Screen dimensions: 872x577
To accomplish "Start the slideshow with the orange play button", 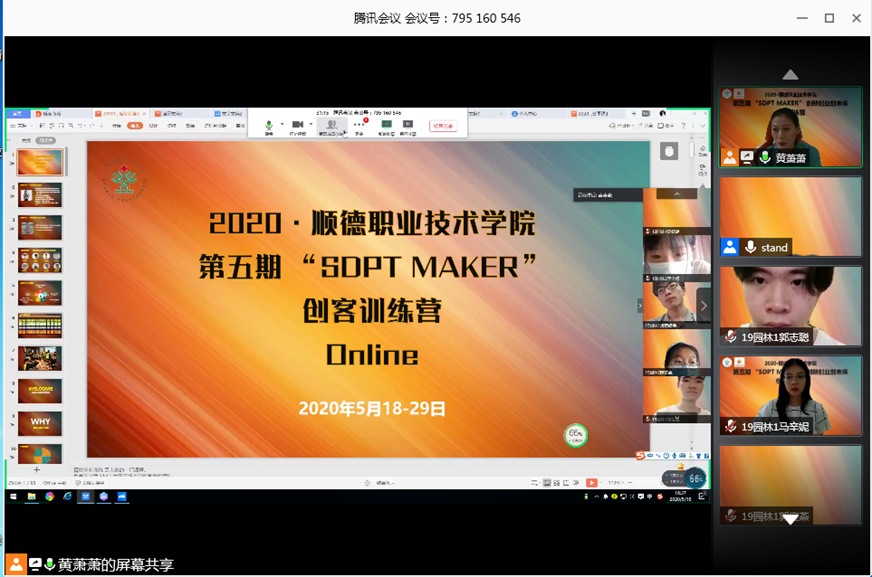I will [592, 483].
